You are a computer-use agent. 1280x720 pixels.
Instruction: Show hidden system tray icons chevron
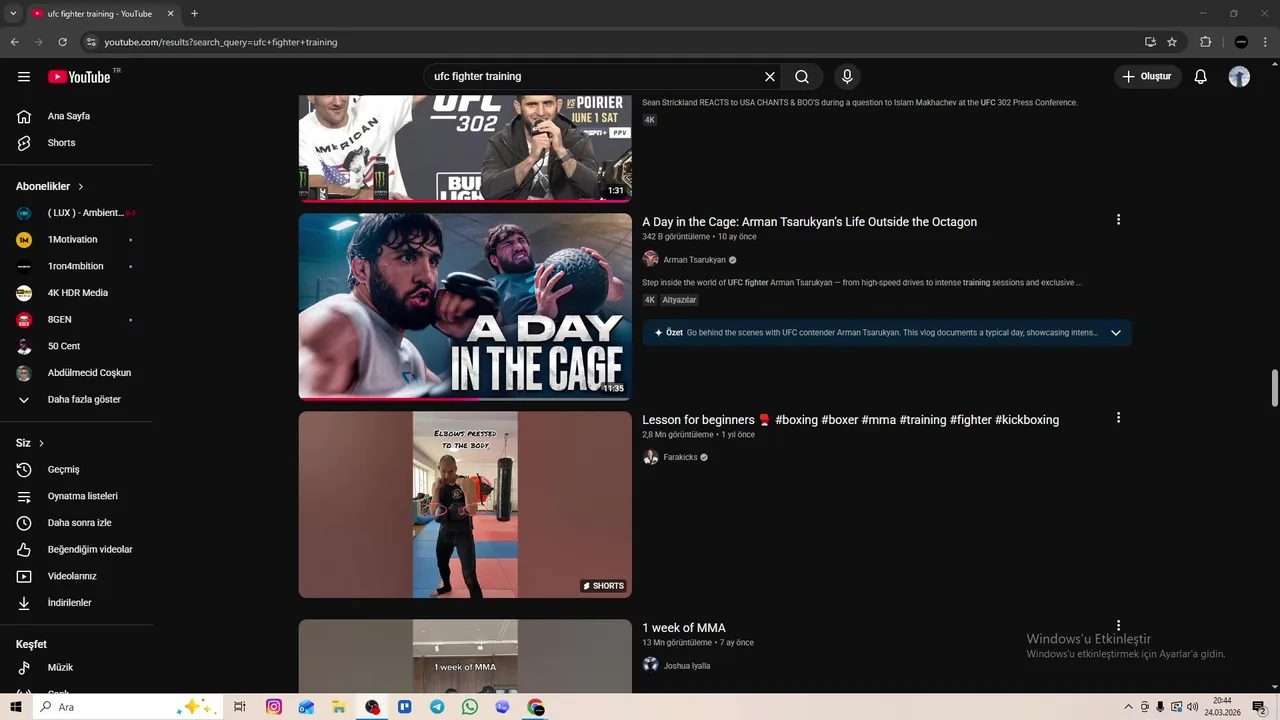pos(1129,707)
